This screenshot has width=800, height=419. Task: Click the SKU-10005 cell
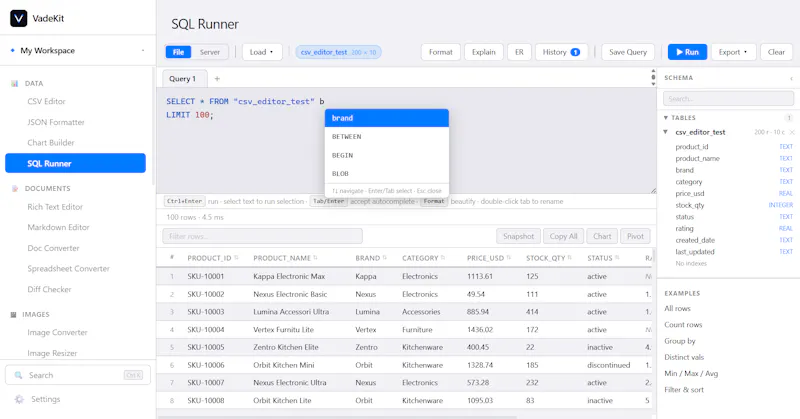pos(206,347)
